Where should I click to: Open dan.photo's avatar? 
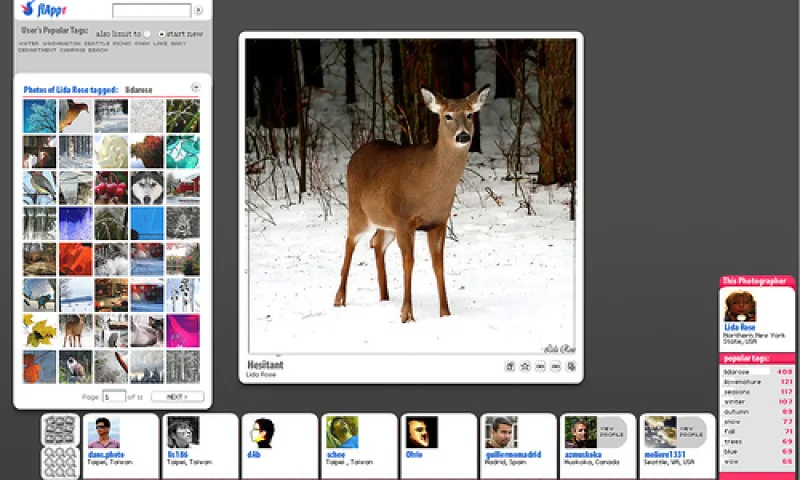click(104, 433)
